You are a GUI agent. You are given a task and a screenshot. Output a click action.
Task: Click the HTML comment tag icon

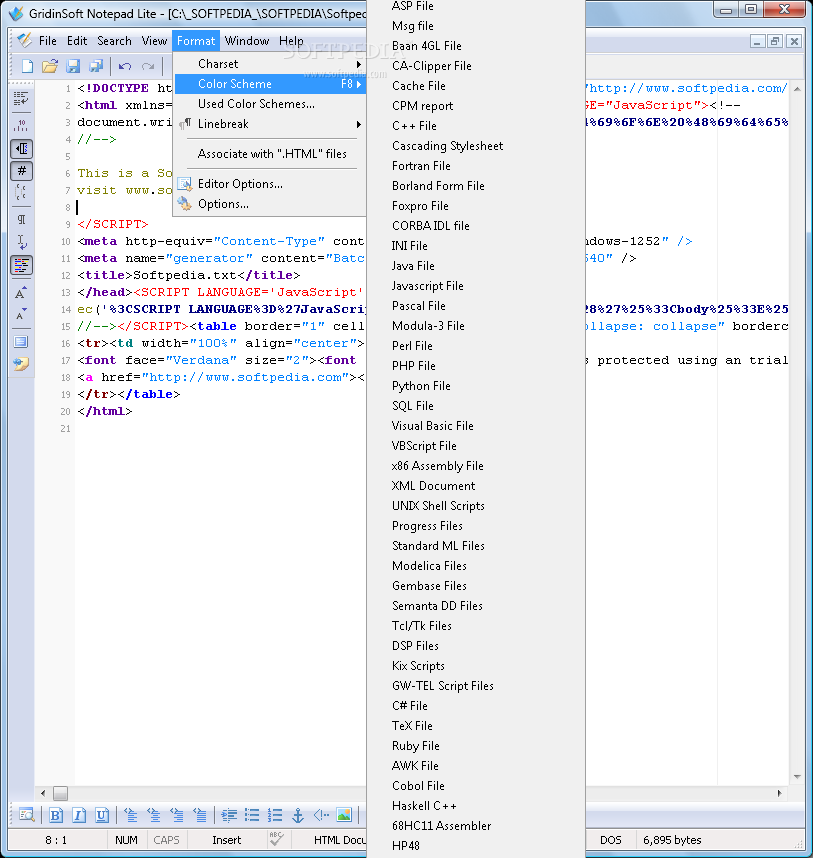click(x=321, y=815)
